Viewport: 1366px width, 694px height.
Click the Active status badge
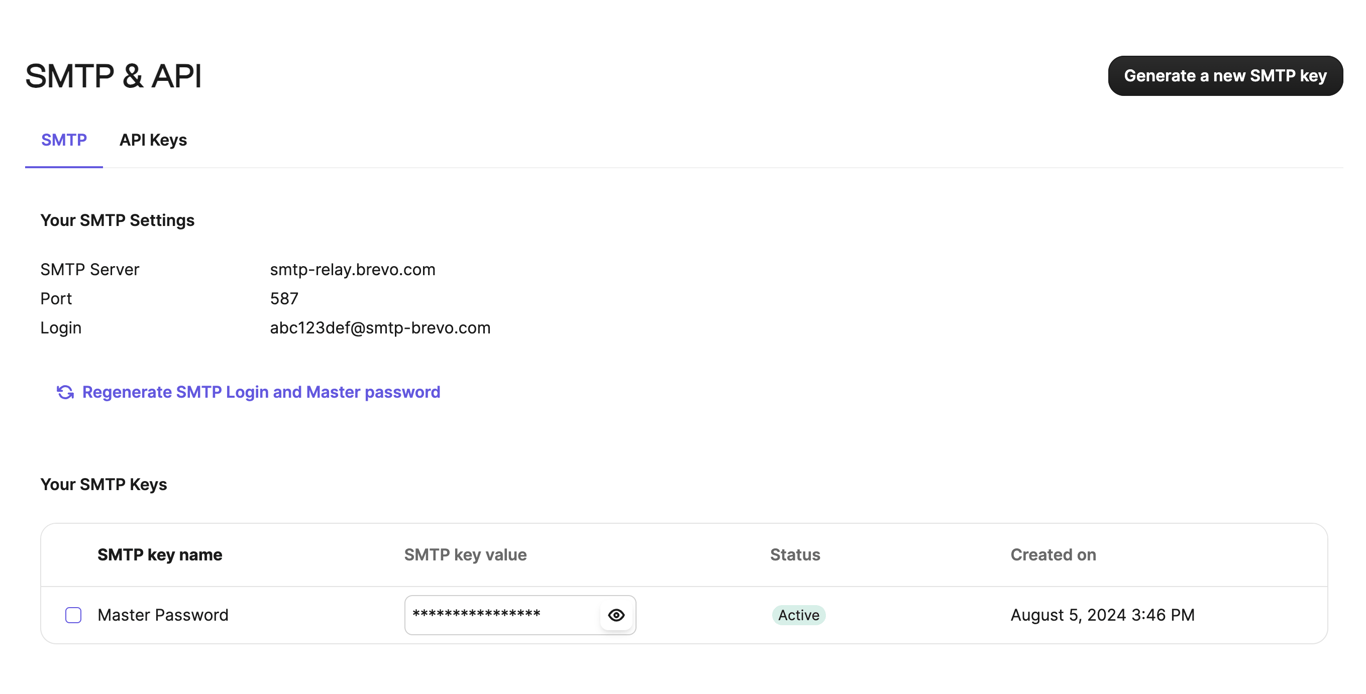(798, 615)
